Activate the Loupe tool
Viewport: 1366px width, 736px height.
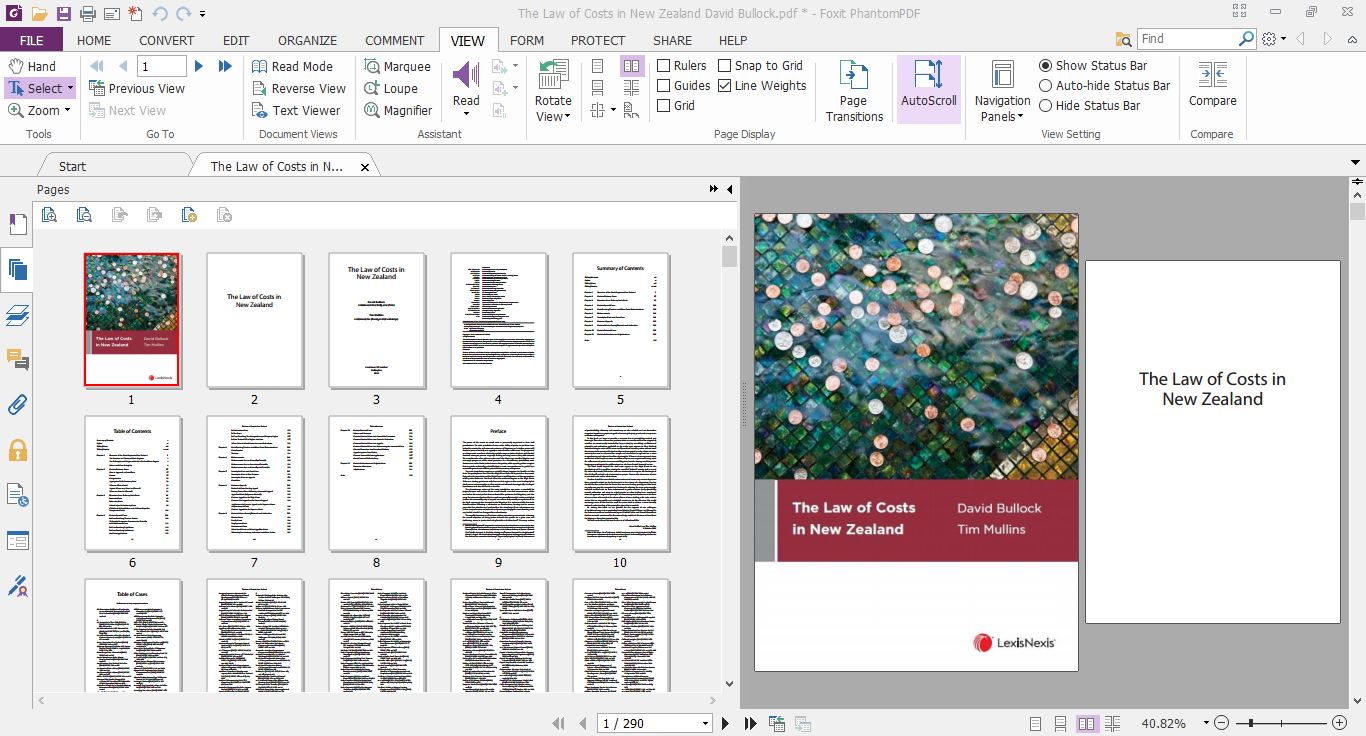coord(390,88)
